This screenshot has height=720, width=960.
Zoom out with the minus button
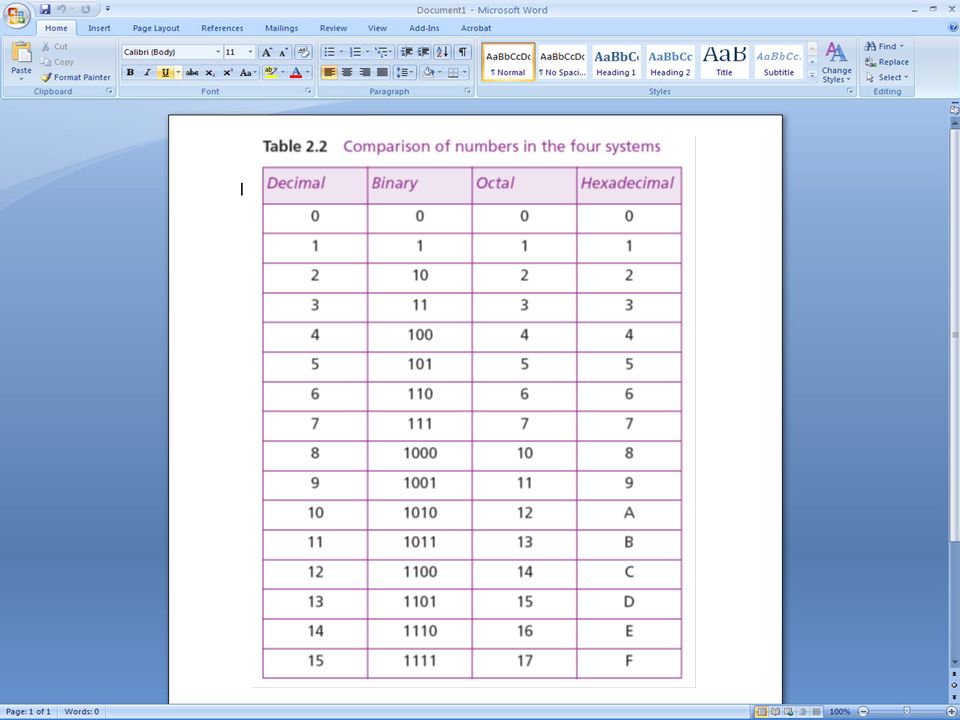863,711
